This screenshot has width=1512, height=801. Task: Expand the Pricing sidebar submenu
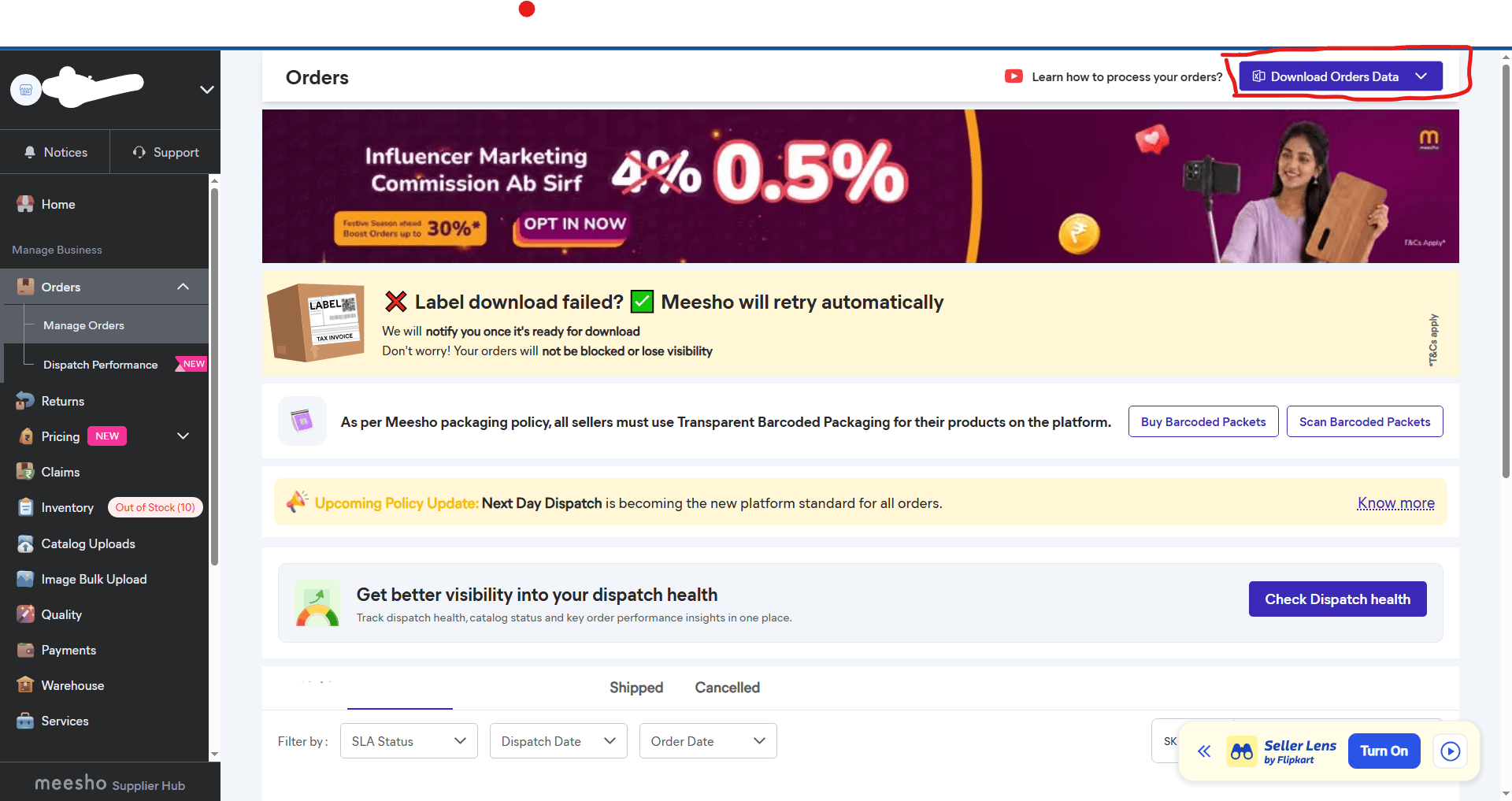(183, 436)
